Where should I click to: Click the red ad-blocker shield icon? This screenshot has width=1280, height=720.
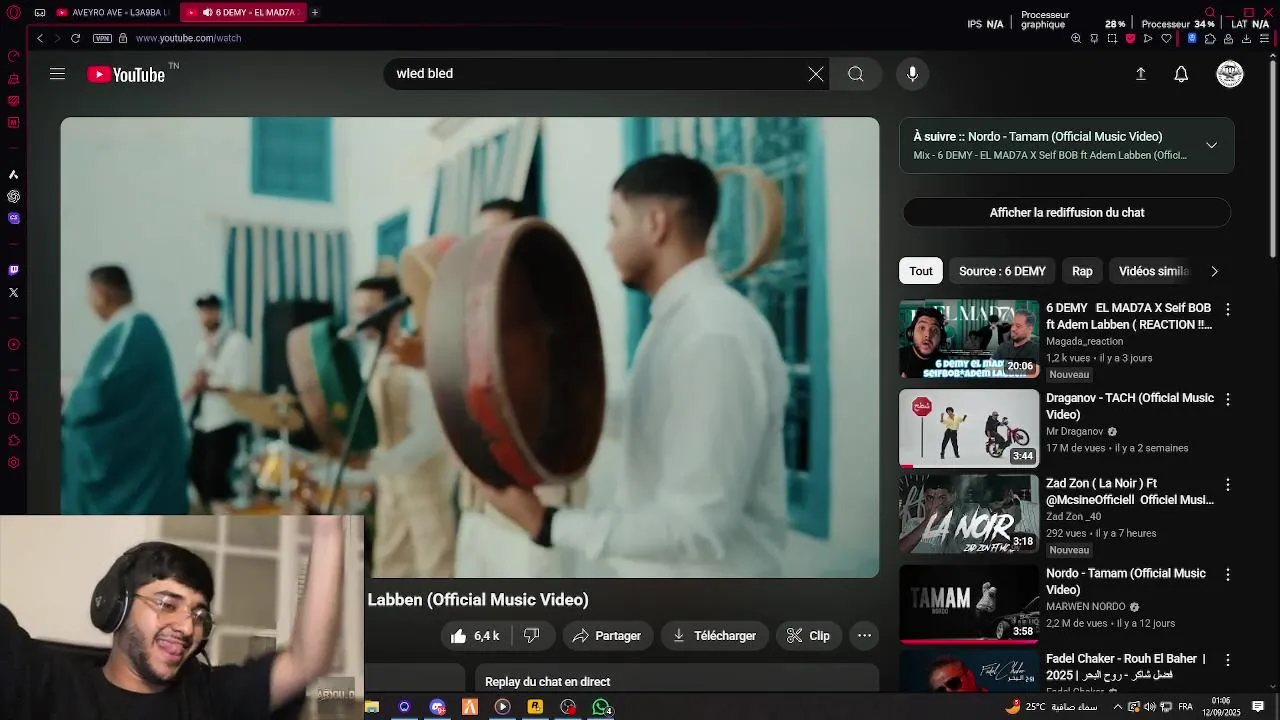pyautogui.click(x=1130, y=38)
